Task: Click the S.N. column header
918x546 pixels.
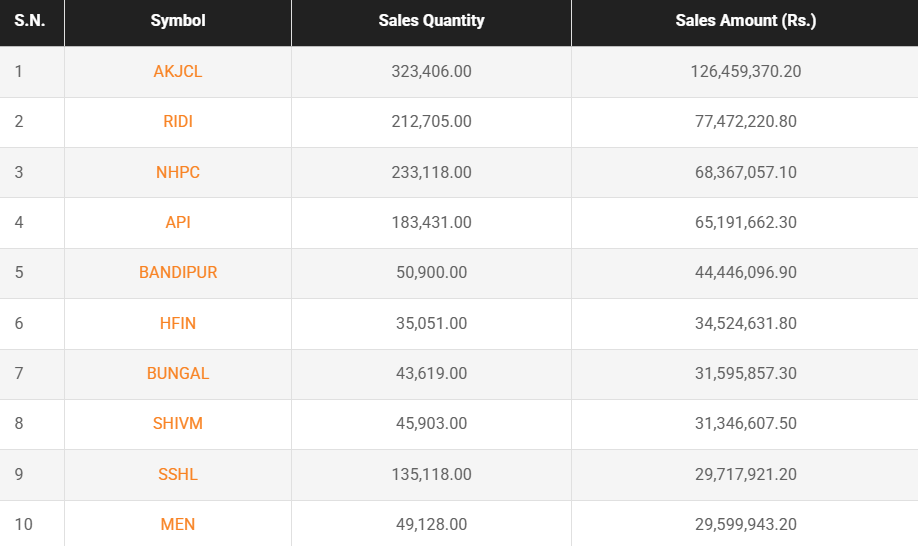Action: (x=29, y=21)
